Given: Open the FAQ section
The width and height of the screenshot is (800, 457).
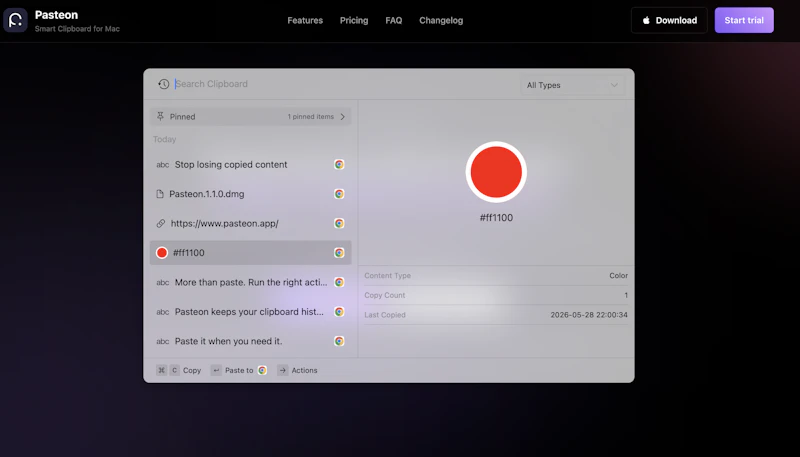Looking at the screenshot, I should tap(394, 20).
